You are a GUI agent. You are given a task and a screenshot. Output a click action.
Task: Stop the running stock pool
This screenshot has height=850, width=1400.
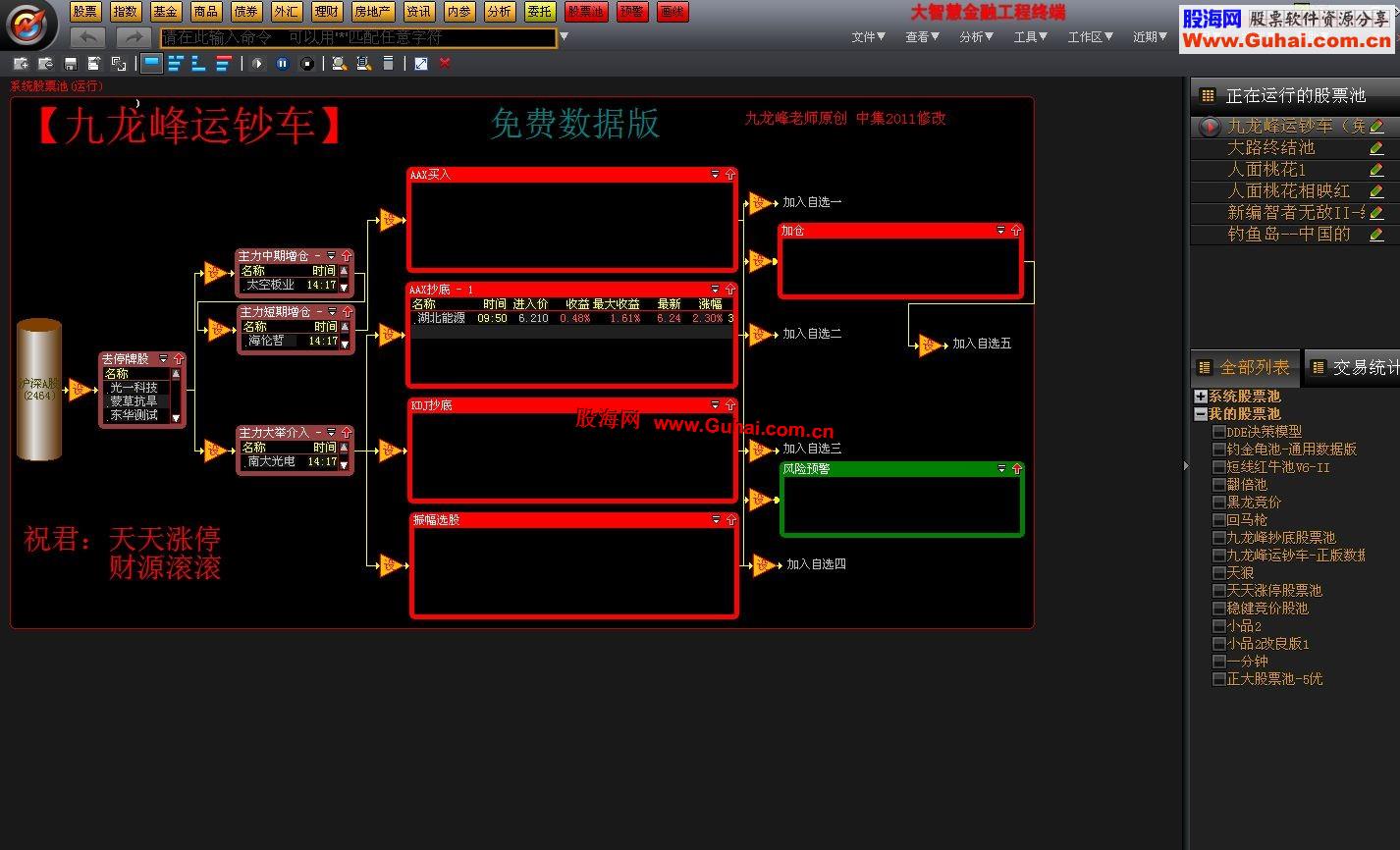point(307,63)
